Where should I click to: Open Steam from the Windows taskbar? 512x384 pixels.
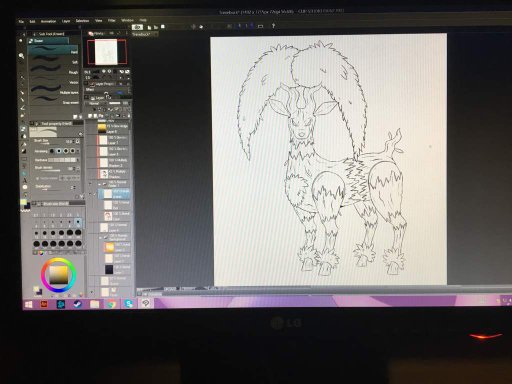pos(78,304)
